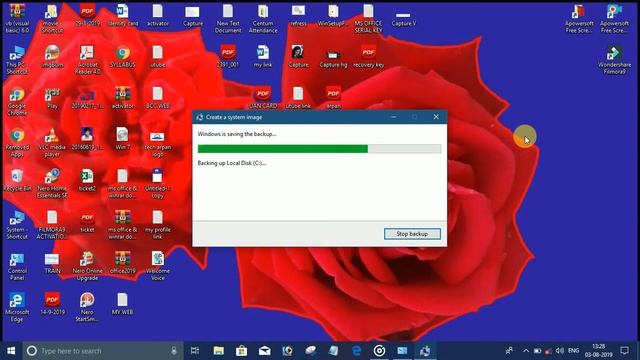Select the UAN CARD PDF icon
Viewport: 640px width, 360px height.
(x=263, y=98)
